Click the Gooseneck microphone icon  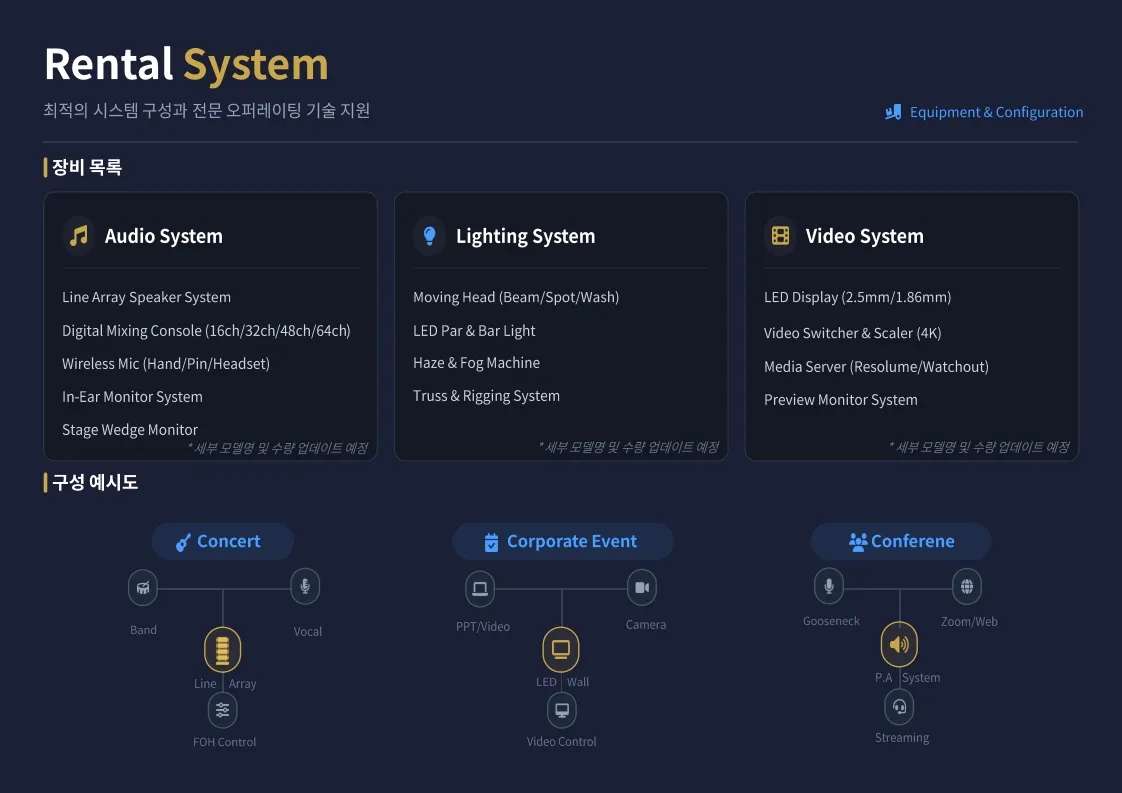[x=829, y=586]
